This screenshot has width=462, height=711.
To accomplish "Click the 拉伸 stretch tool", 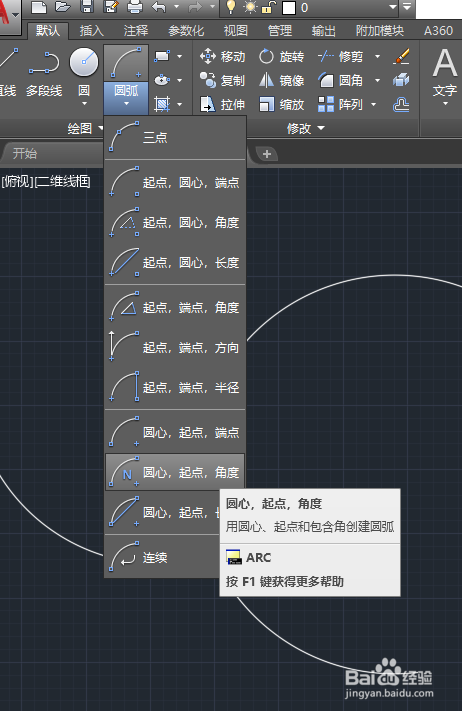I will (222, 105).
